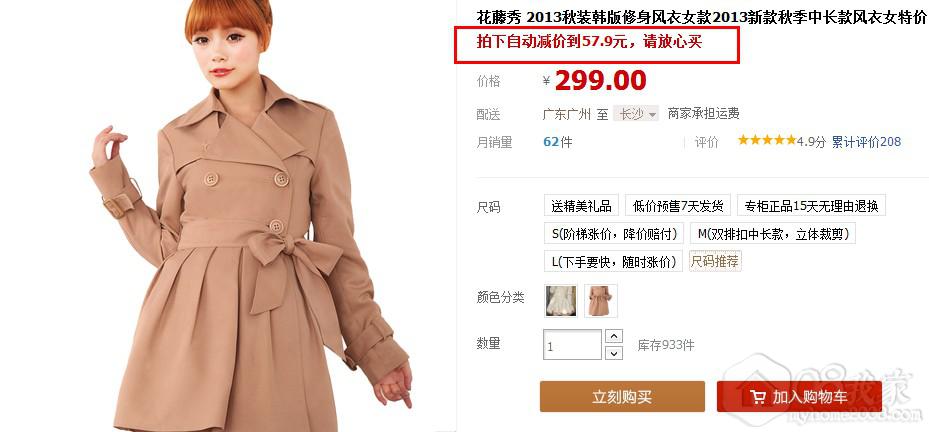
Task: Click the 加入购物车 add to cart button
Action: pos(799,396)
